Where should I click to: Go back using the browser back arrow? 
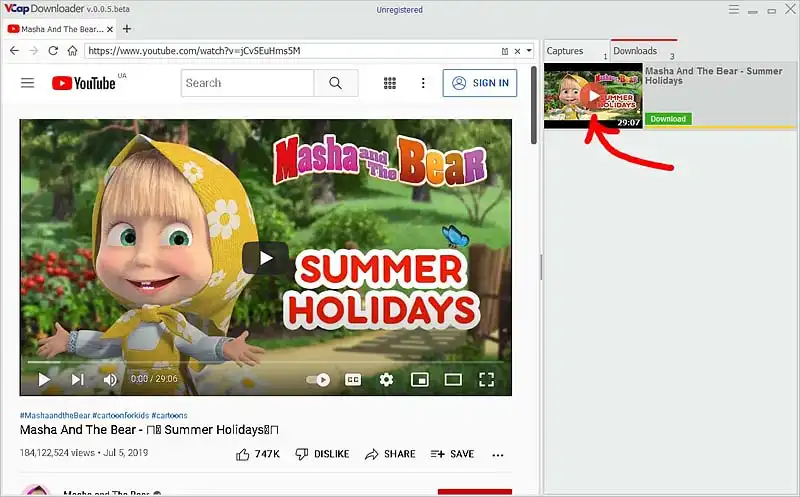click(x=14, y=51)
